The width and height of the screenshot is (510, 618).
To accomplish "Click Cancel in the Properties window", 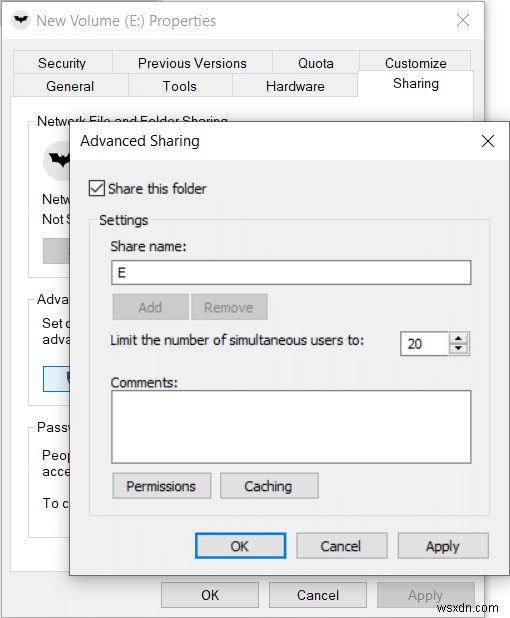I will click(318, 595).
